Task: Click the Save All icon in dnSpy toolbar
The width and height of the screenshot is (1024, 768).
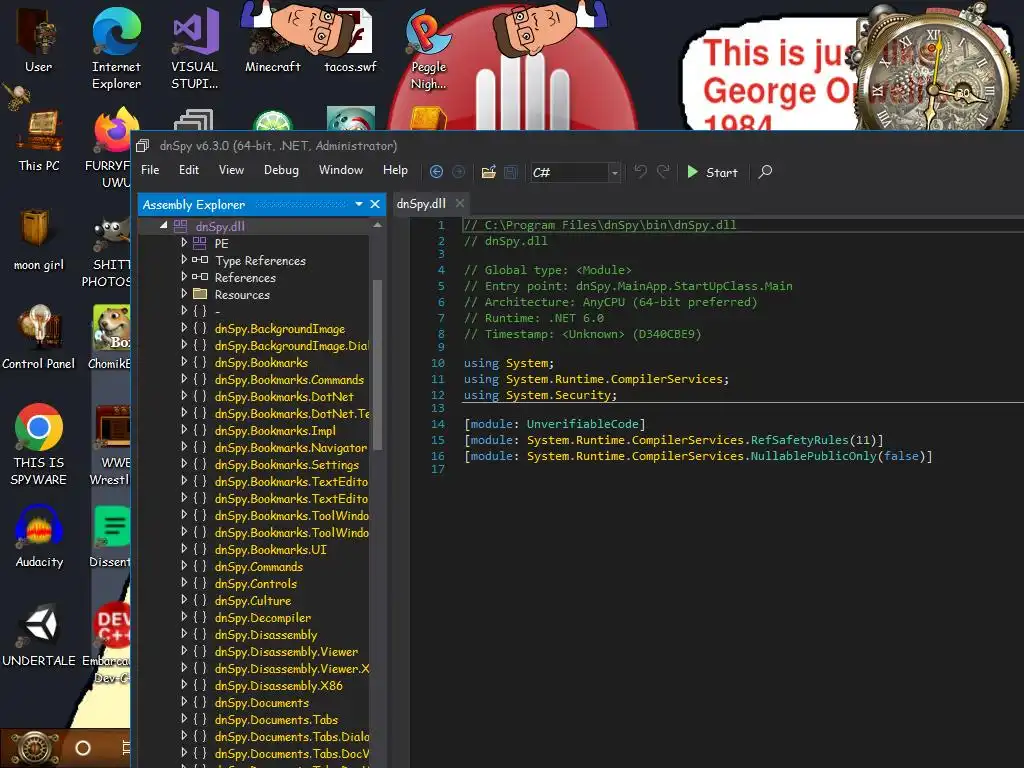Action: click(x=511, y=172)
